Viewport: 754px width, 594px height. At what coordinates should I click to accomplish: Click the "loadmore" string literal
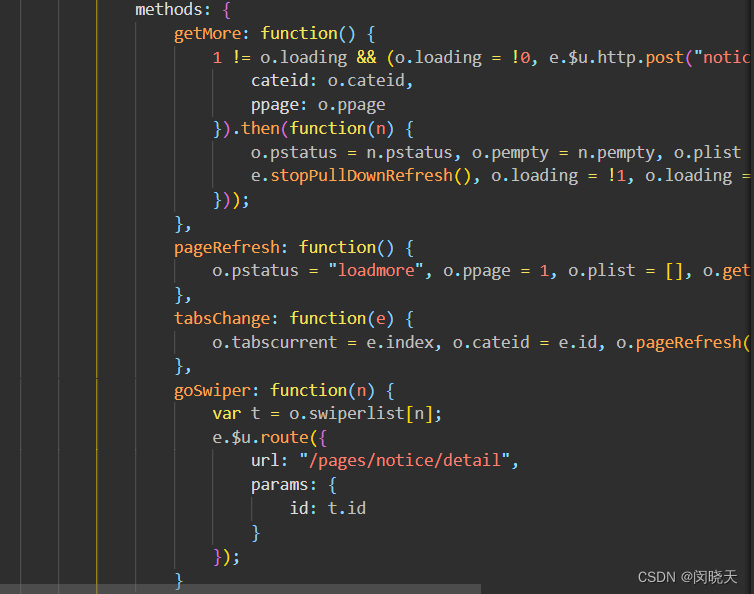click(376, 270)
